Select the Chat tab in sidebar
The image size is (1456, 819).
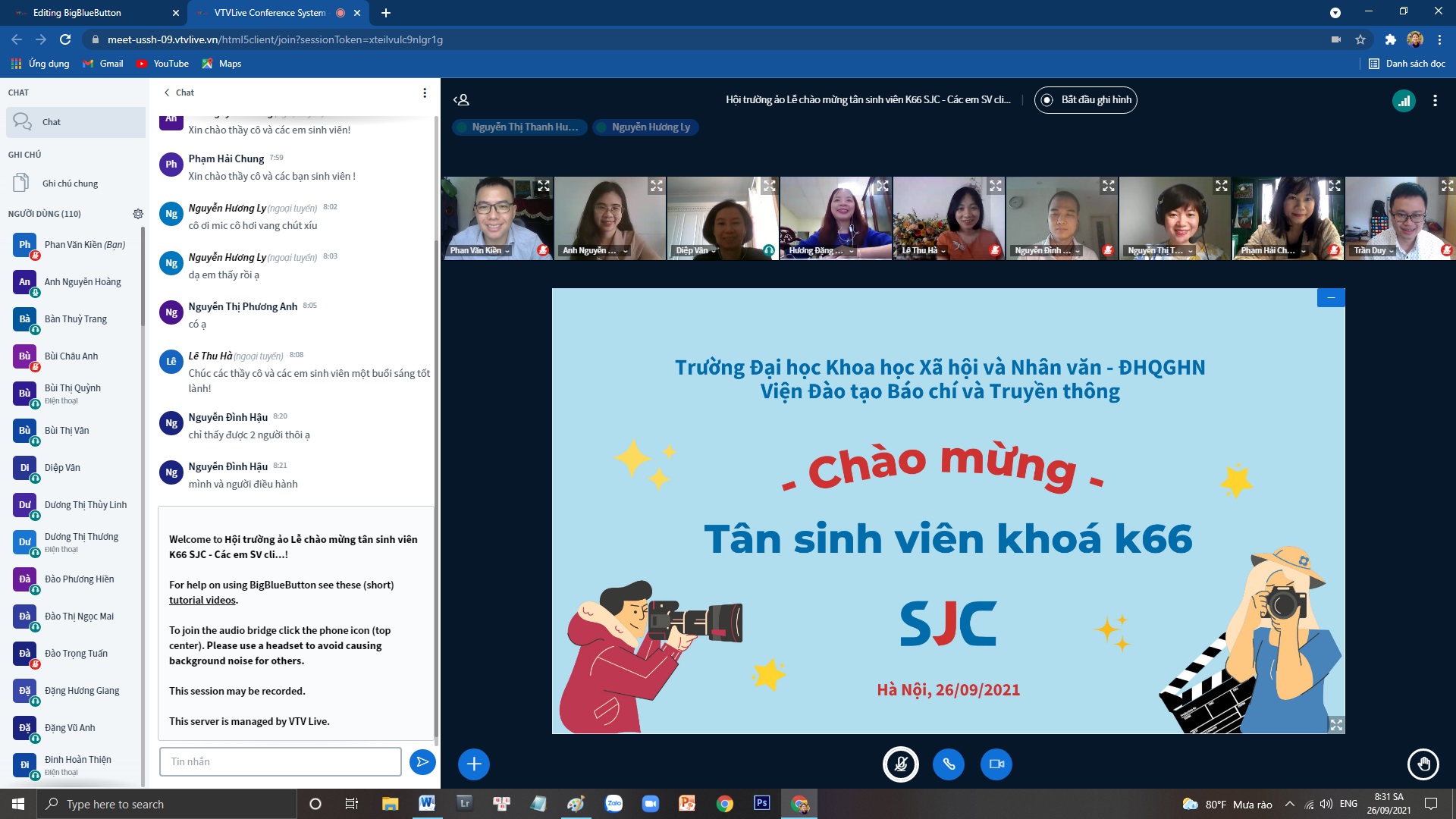(x=75, y=121)
